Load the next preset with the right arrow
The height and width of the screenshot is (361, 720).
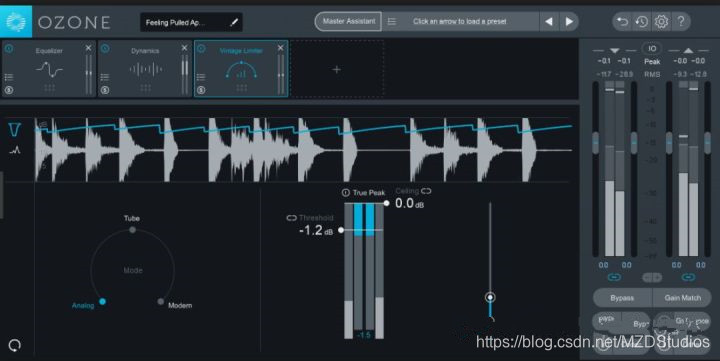[569, 22]
